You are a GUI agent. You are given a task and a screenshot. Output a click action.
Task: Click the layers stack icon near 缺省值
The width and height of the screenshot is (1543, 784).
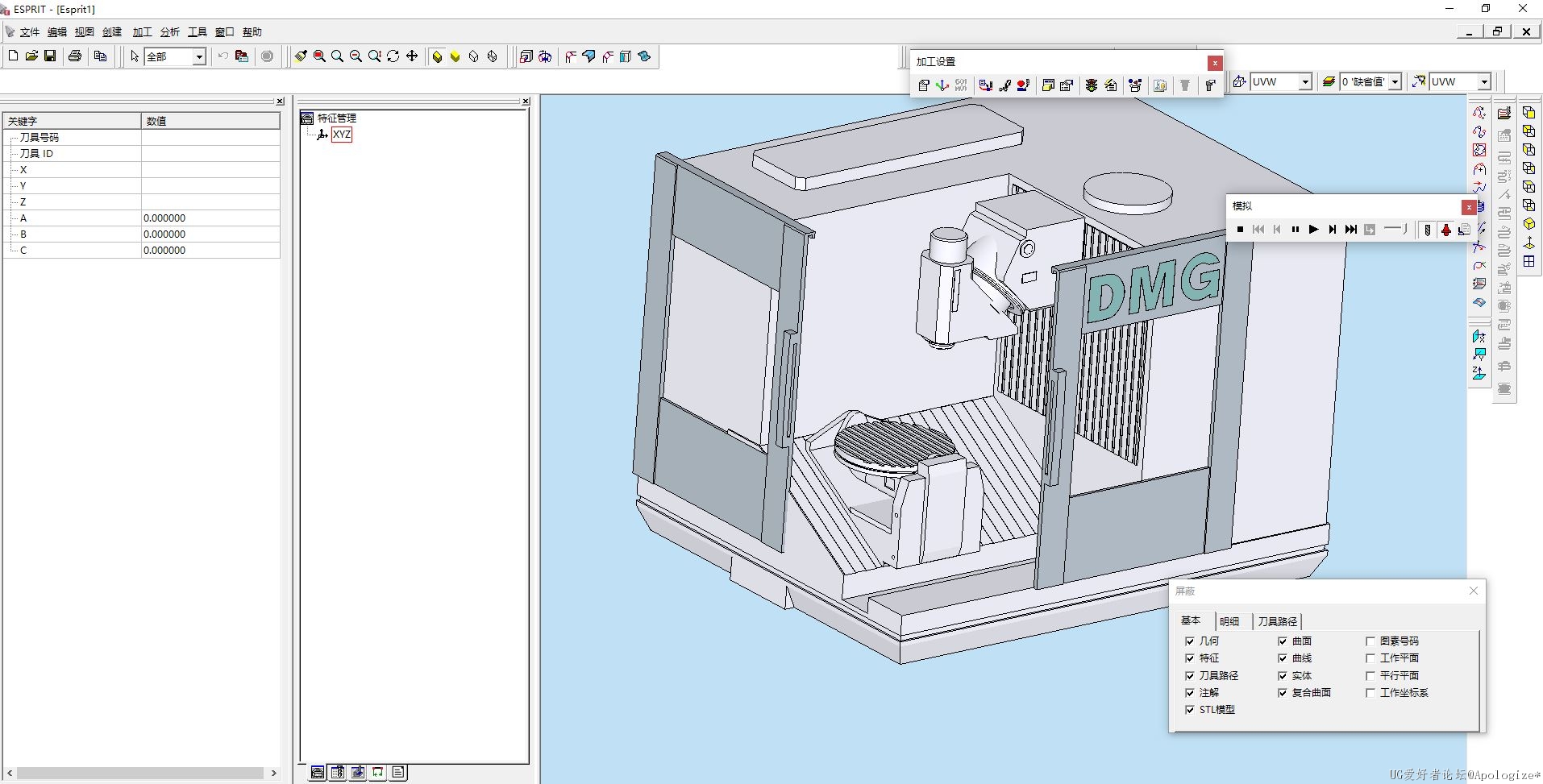[1329, 81]
